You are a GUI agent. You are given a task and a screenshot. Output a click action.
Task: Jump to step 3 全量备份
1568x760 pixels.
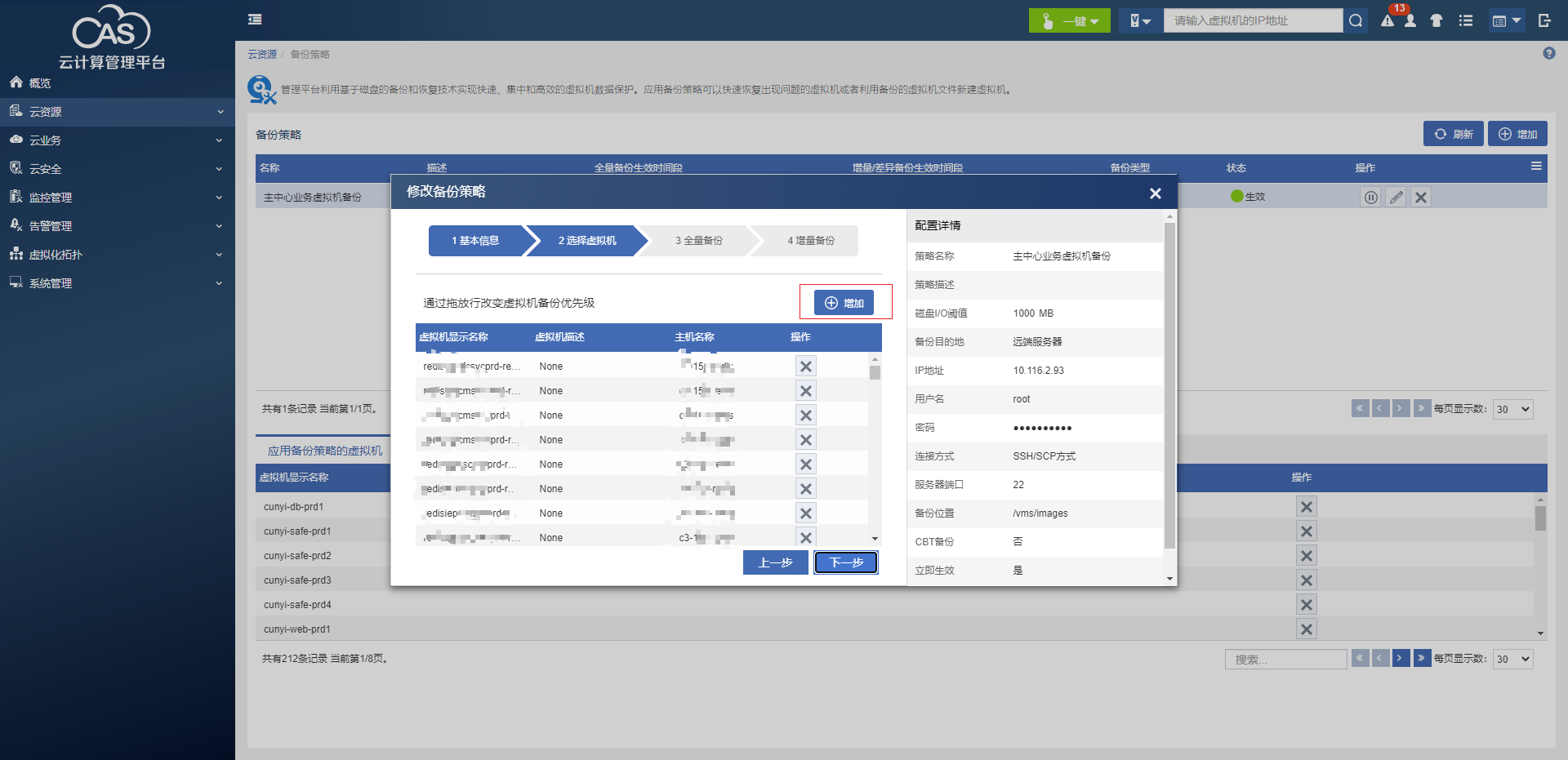(x=698, y=241)
